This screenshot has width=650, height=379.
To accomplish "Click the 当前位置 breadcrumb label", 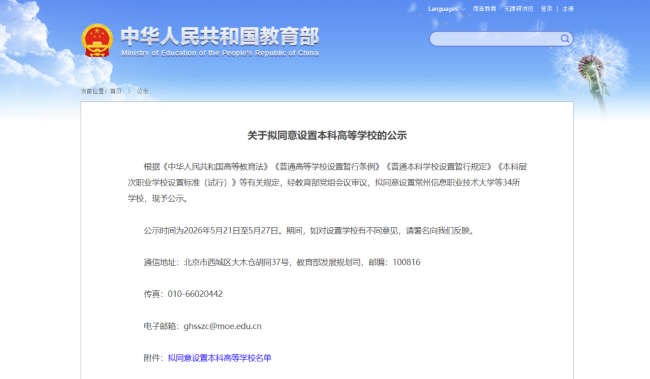I will (94, 91).
